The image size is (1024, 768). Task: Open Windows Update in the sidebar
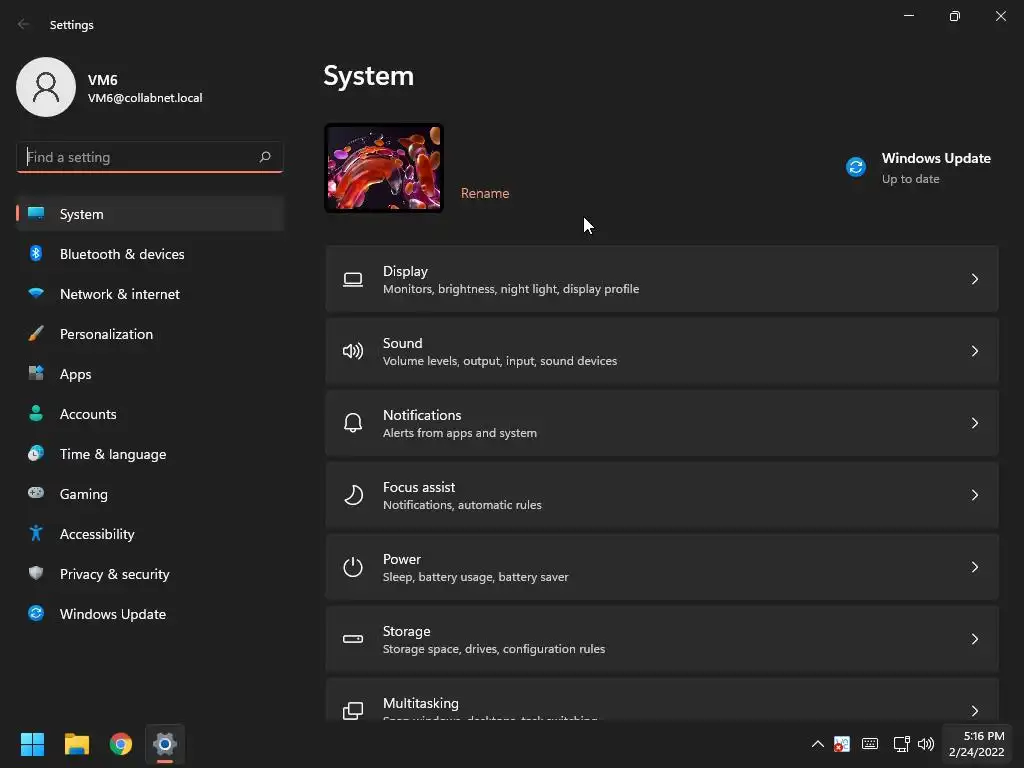click(150, 614)
